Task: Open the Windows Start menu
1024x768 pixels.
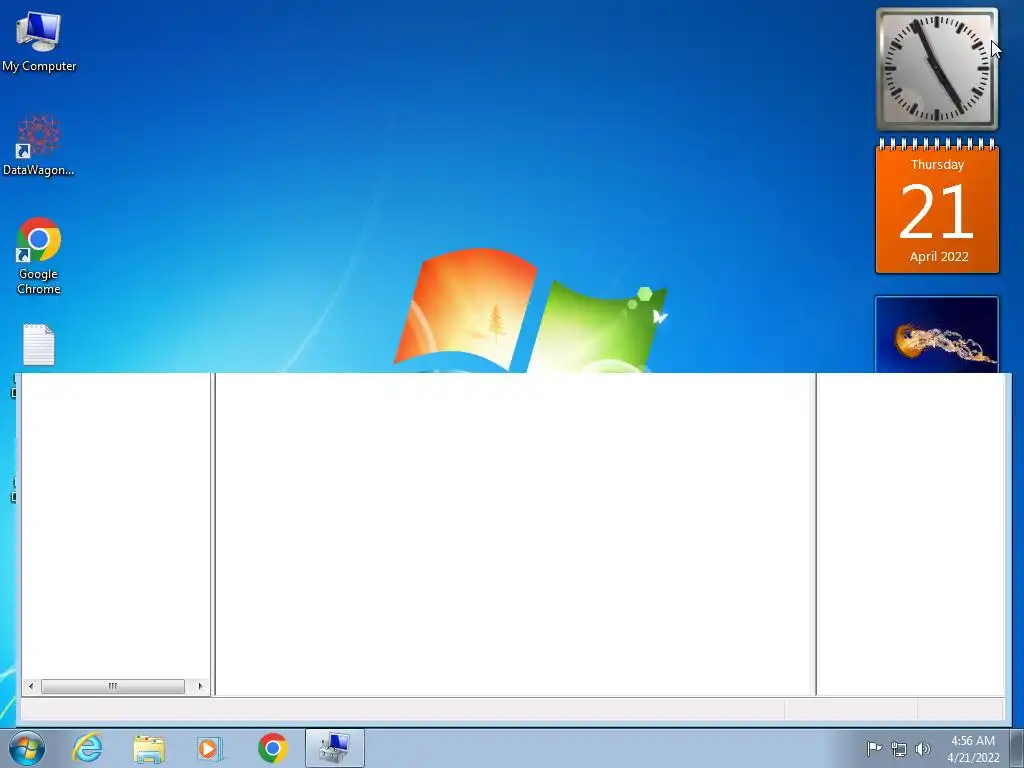Action: click(x=27, y=748)
